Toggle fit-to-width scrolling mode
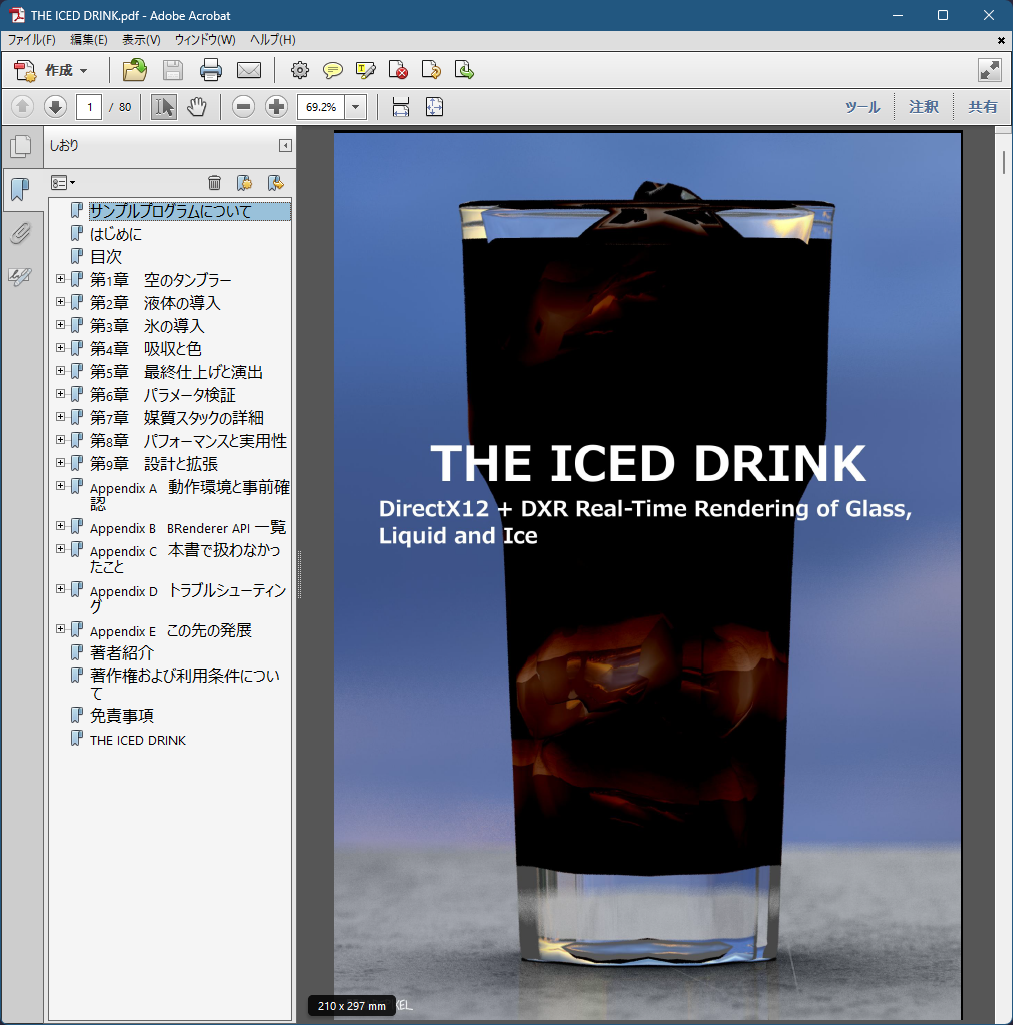Screen dimensions: 1013x1025 [401, 107]
